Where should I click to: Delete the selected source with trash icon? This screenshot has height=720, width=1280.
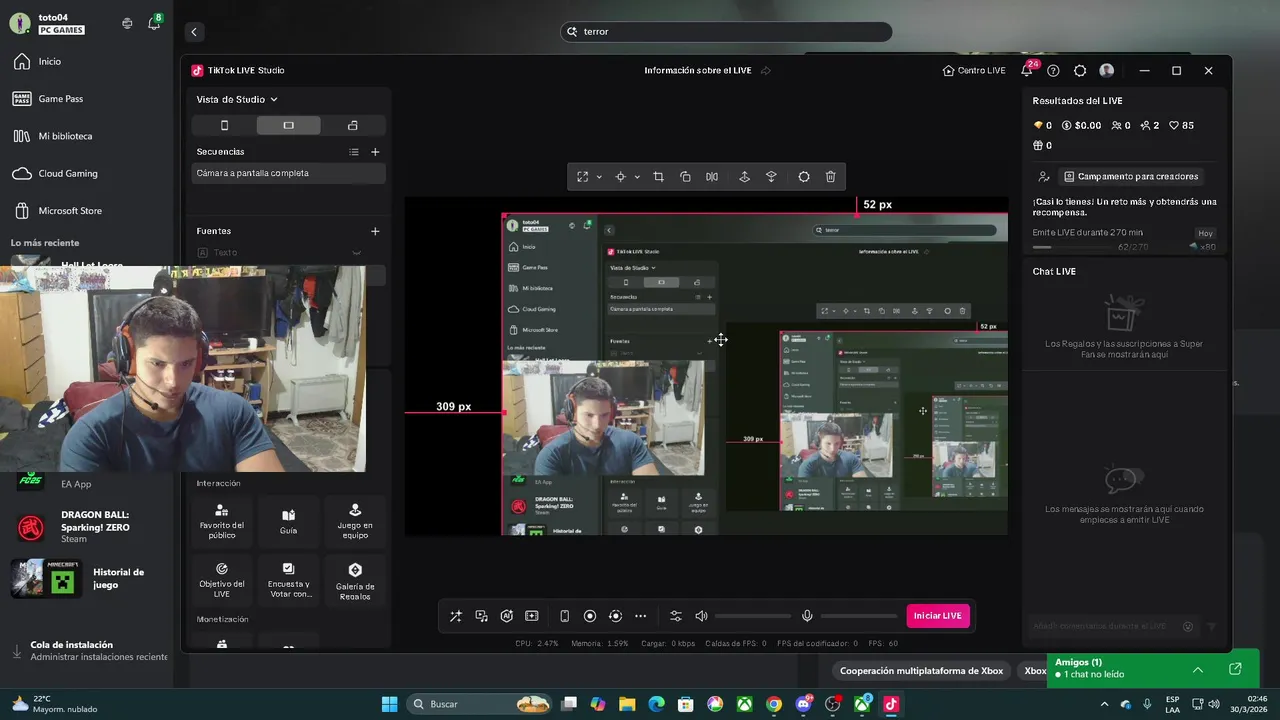coord(830,177)
